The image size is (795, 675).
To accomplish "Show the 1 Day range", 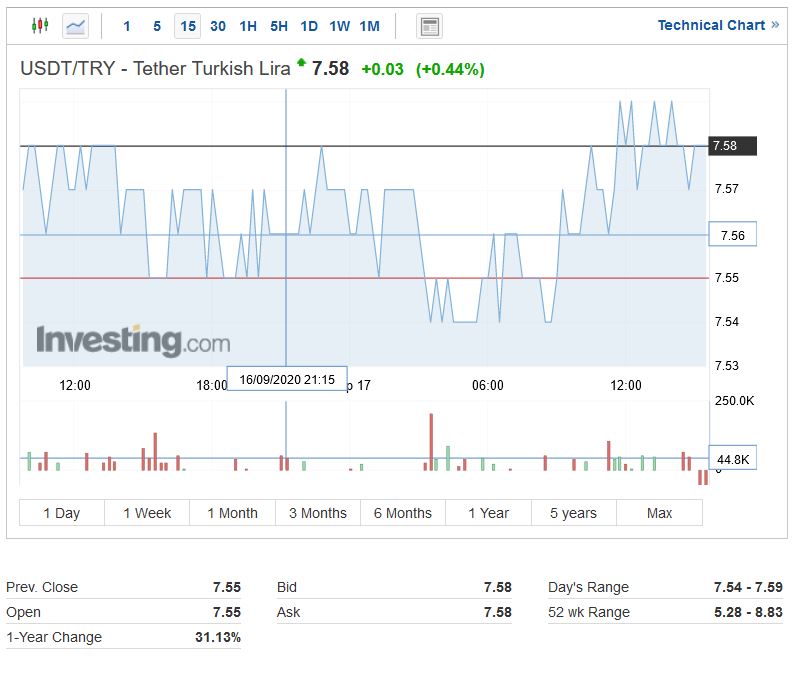I will tap(62, 513).
